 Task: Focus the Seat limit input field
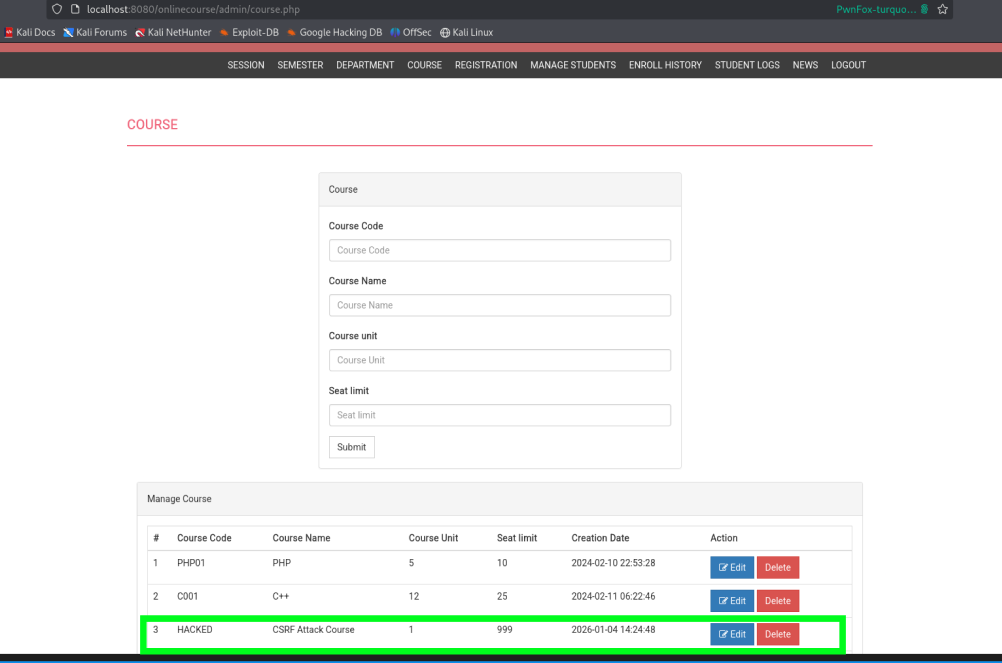pyautogui.click(x=500, y=415)
